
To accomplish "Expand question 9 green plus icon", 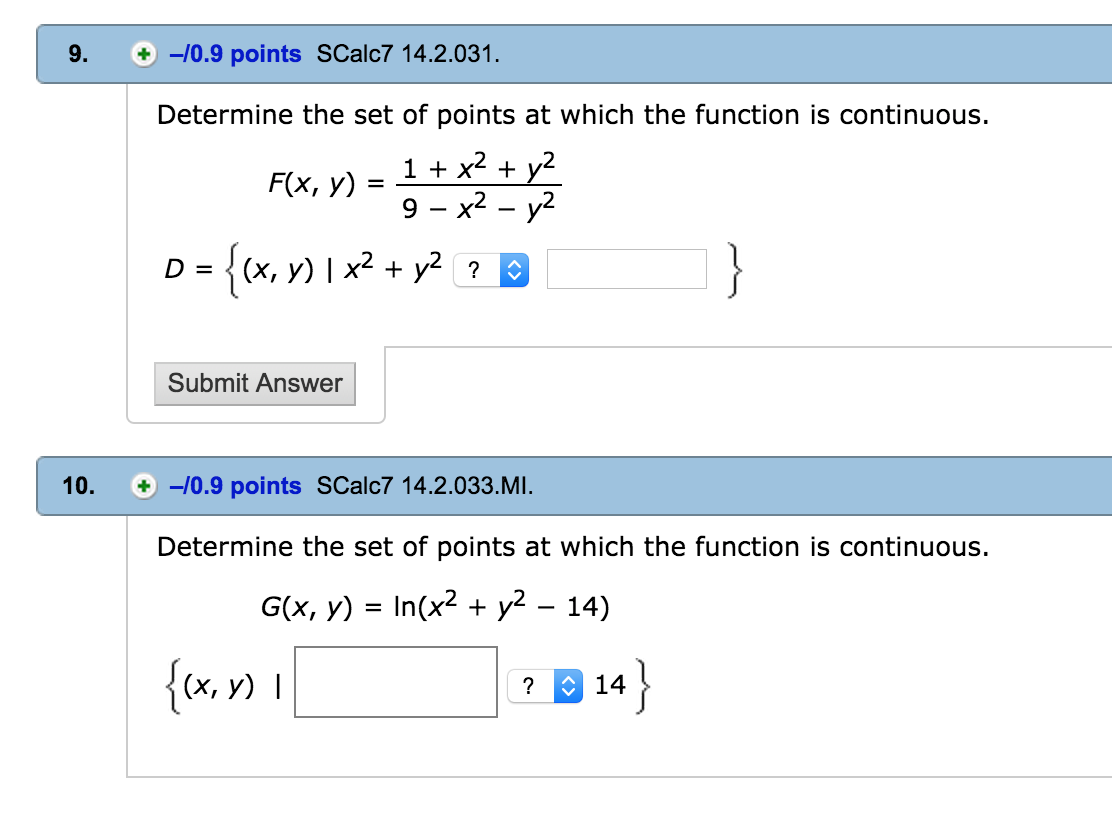I will (144, 54).
